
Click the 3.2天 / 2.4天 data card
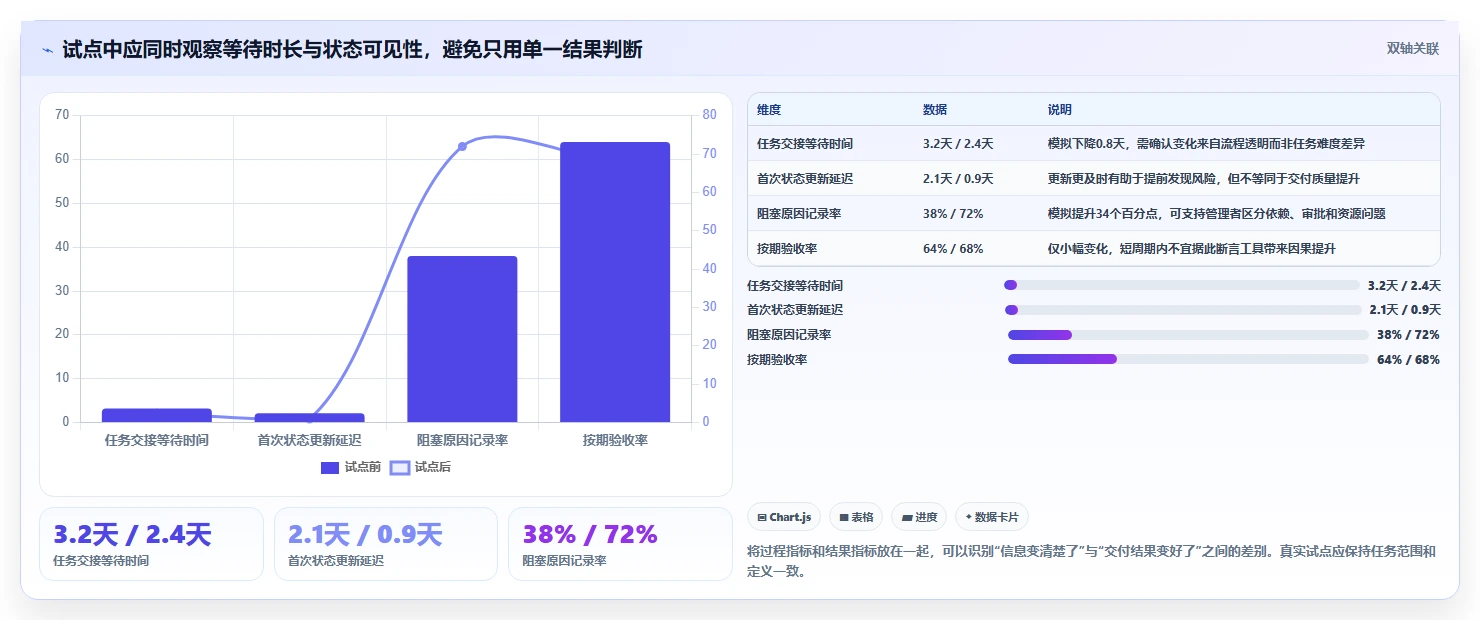(x=151, y=544)
